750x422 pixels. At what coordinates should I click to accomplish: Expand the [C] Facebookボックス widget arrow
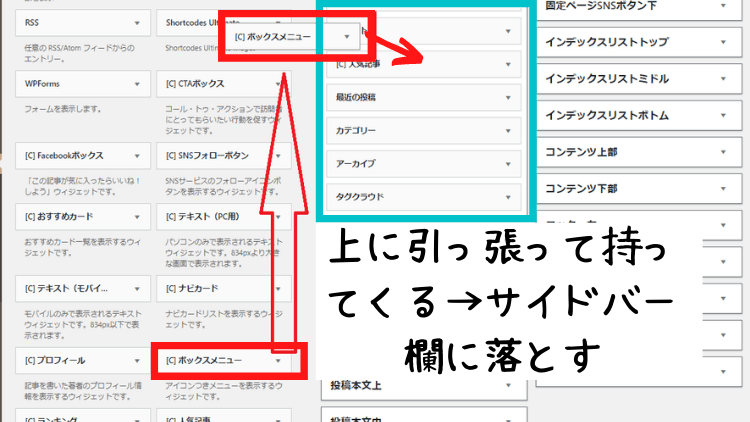136,156
